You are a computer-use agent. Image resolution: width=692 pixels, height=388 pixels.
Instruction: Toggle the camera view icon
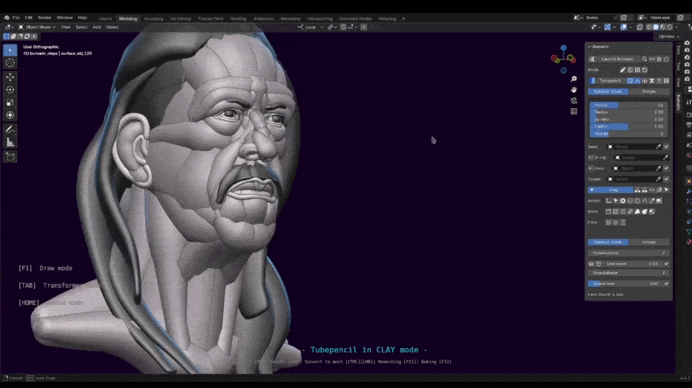coord(574,101)
